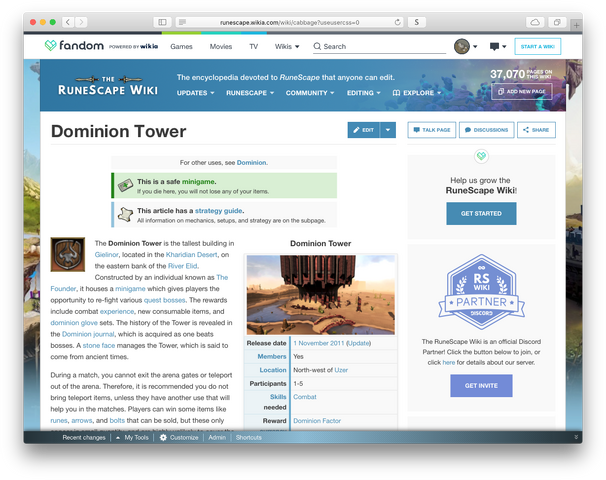606x480 pixels.
Task: Open Reader view icon in address bar
Action: click(182, 22)
